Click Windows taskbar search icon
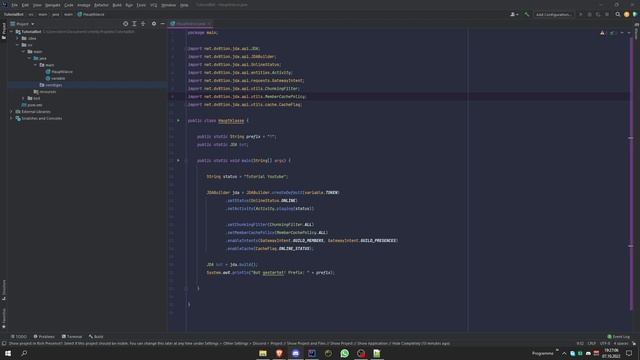Image resolution: width=640 pixels, height=360 pixels. [24, 353]
